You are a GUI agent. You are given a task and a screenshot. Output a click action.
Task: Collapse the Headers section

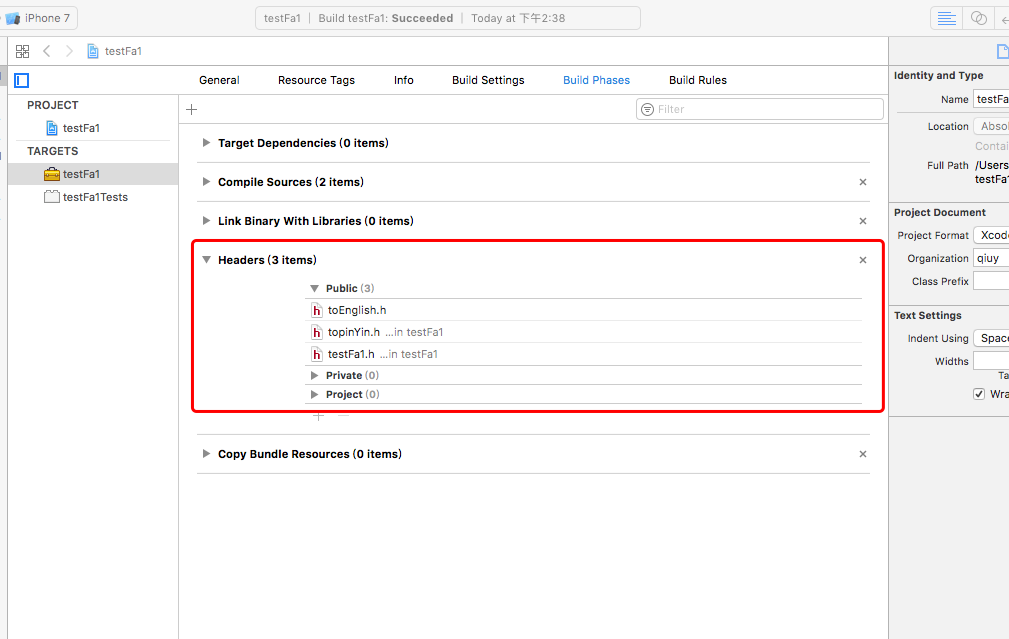tap(206, 260)
